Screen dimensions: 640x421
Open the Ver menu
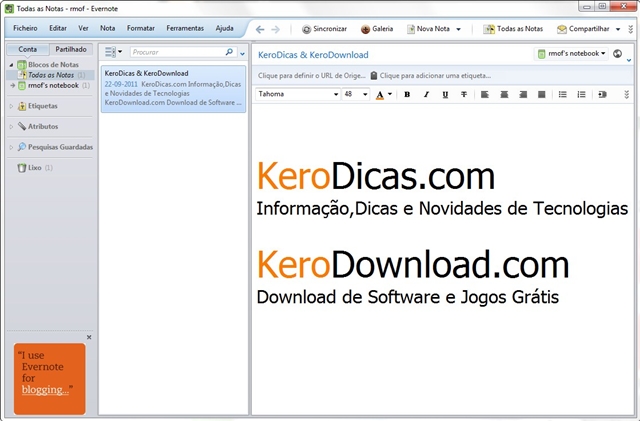point(83,28)
